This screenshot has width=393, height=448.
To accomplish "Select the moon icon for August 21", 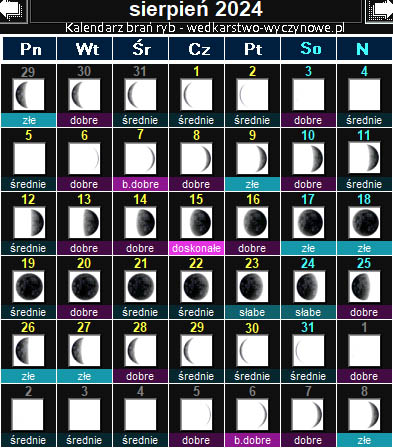I will 140,287.
